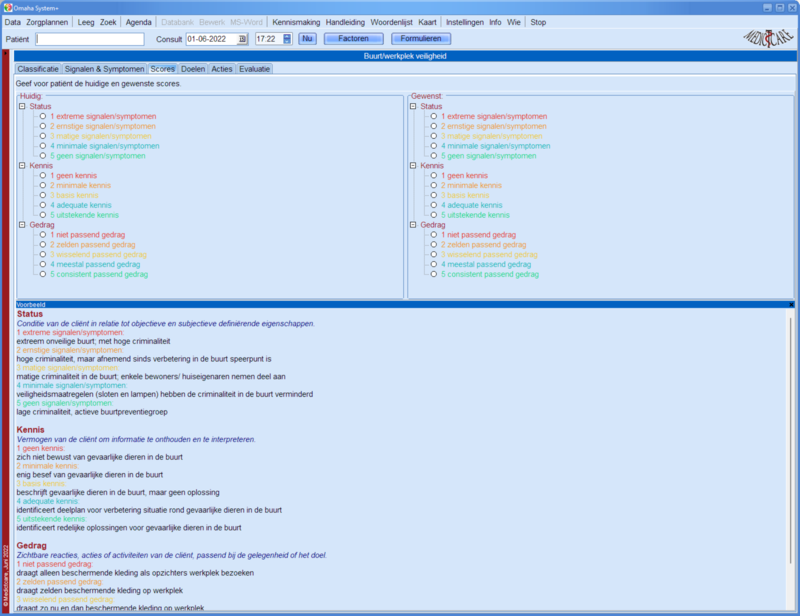The height and width of the screenshot is (616, 800).
Task: Open the Consult date calendar picker
Action: tap(242, 39)
